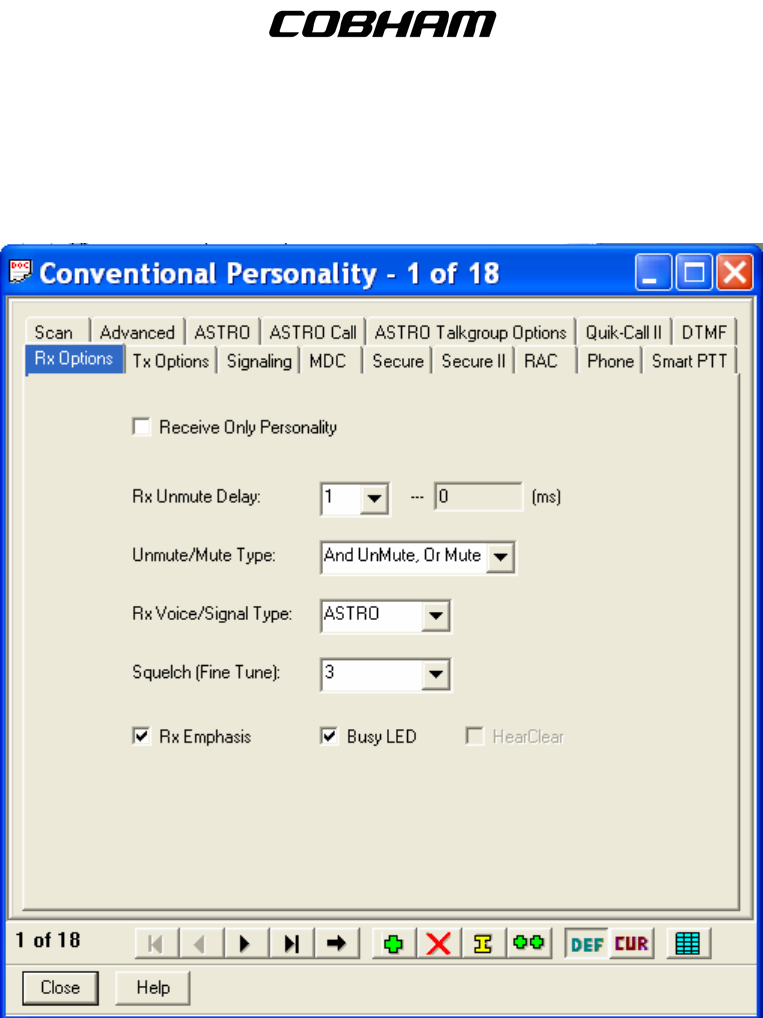Viewport: 763px width, 1018px height.
Task: Click the DEF defaults icon
Action: tap(587, 943)
